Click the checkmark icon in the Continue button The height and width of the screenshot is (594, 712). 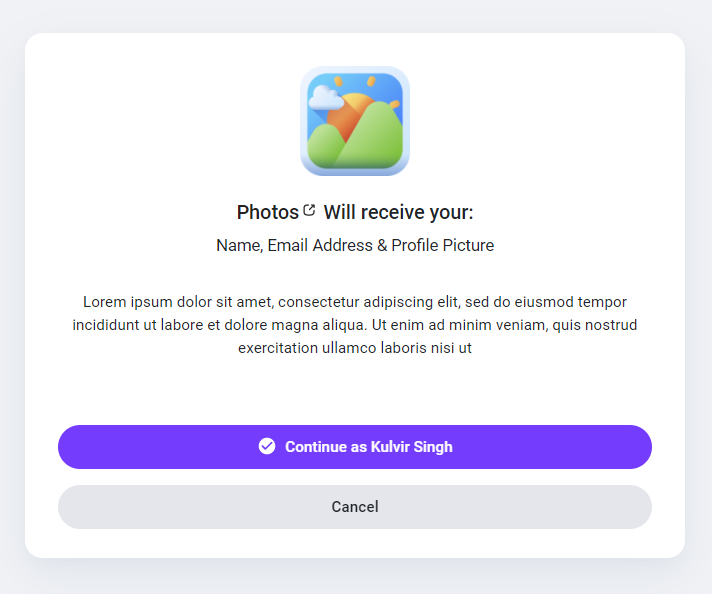(267, 446)
